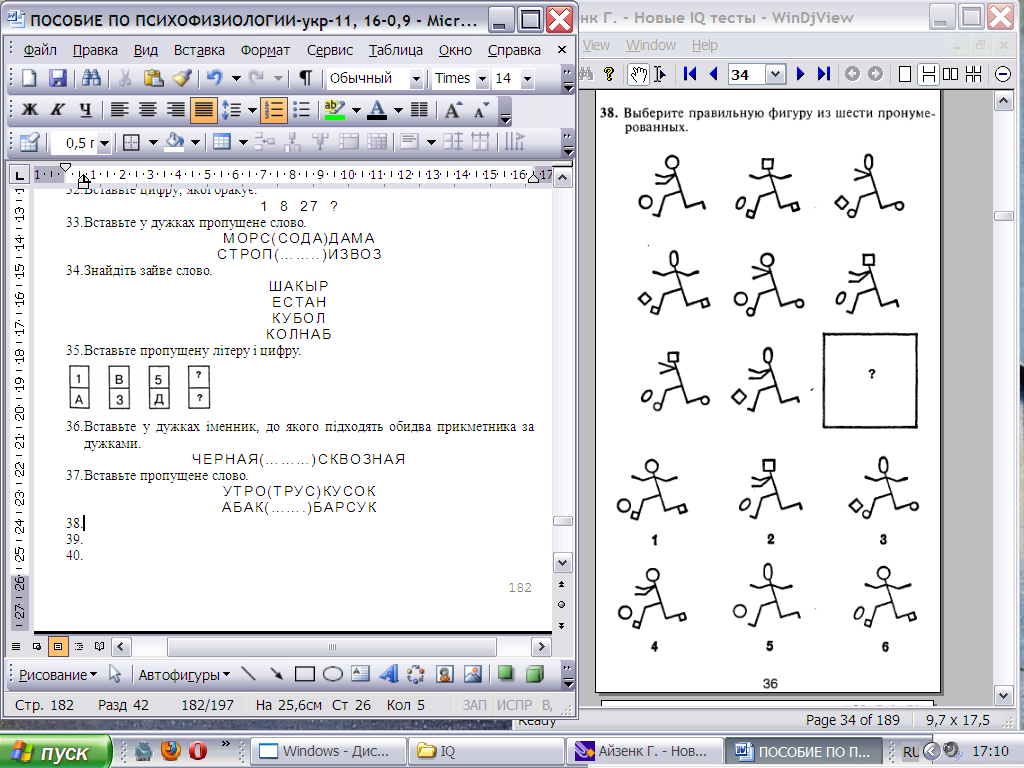Open the Window menu in WinDjView

tap(650, 45)
